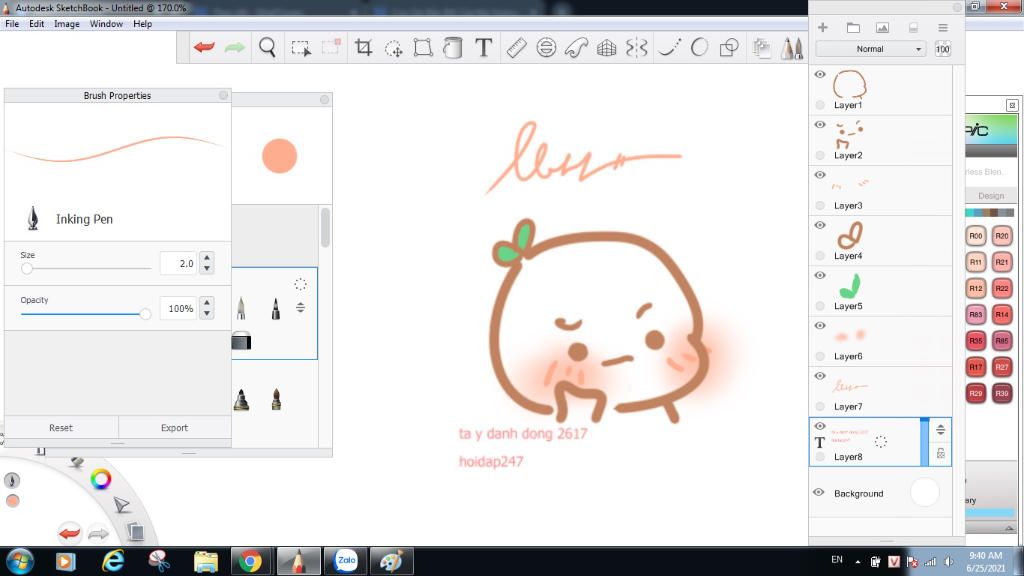The height and width of the screenshot is (576, 1024).
Task: Pick the R29 Copic color swatch
Action: [976, 393]
